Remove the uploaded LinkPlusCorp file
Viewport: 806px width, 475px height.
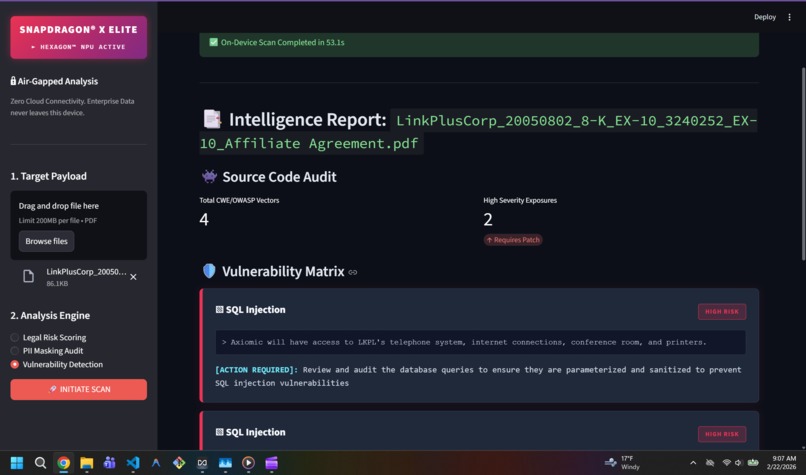pos(133,277)
